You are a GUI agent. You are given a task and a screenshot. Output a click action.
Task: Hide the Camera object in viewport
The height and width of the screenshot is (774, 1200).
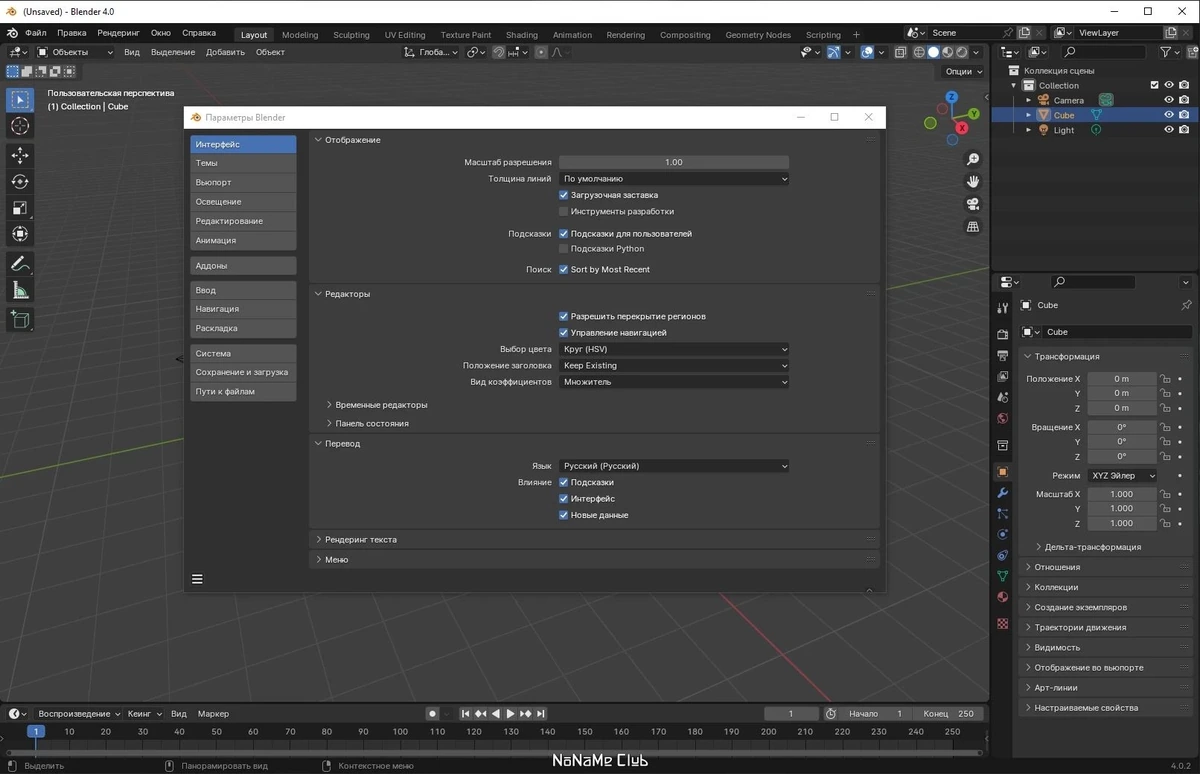coord(1168,100)
